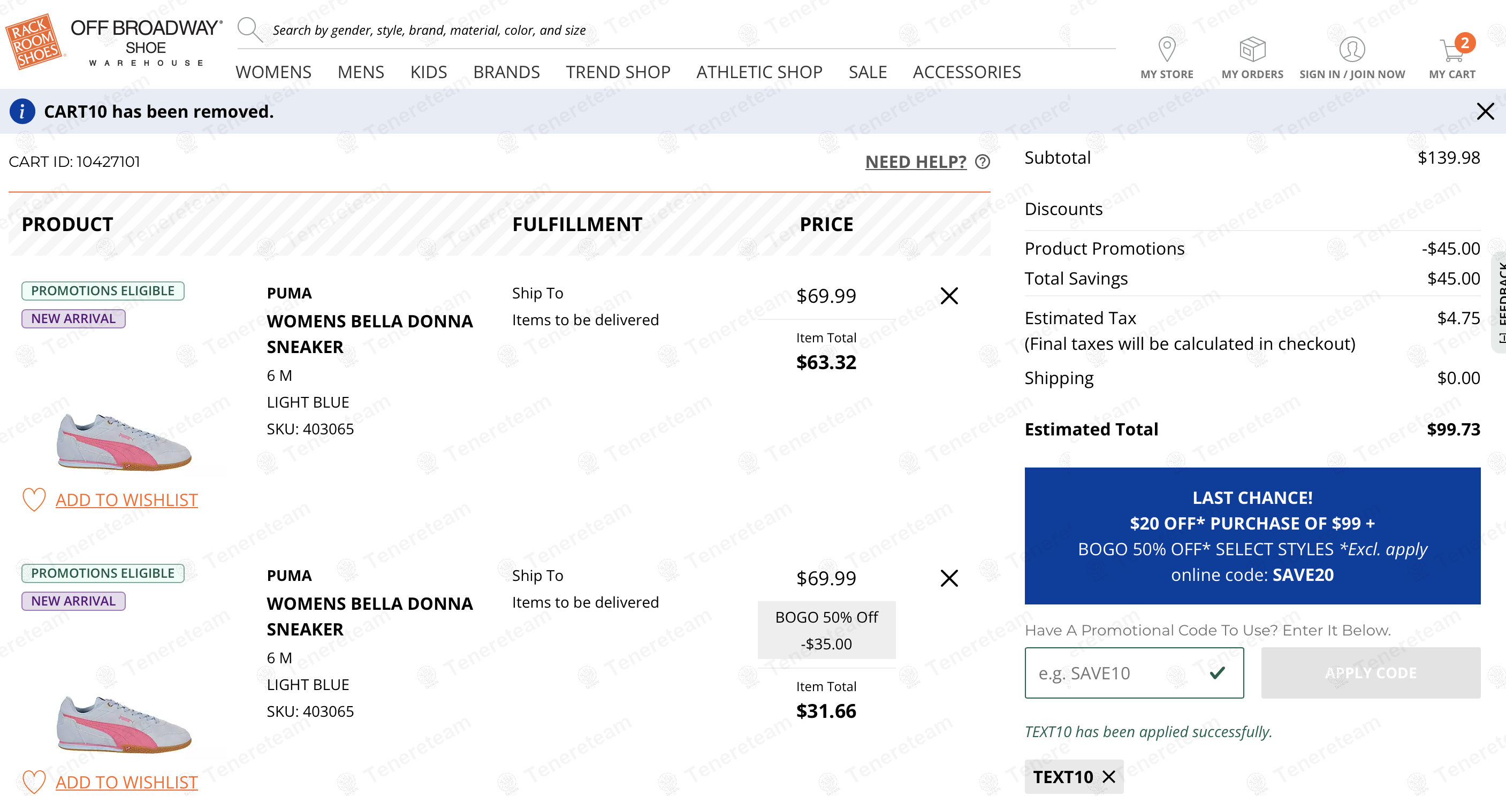This screenshot has height=812, width=1506.
Task: Dismiss the CART10 removed notification
Action: coord(1485,111)
